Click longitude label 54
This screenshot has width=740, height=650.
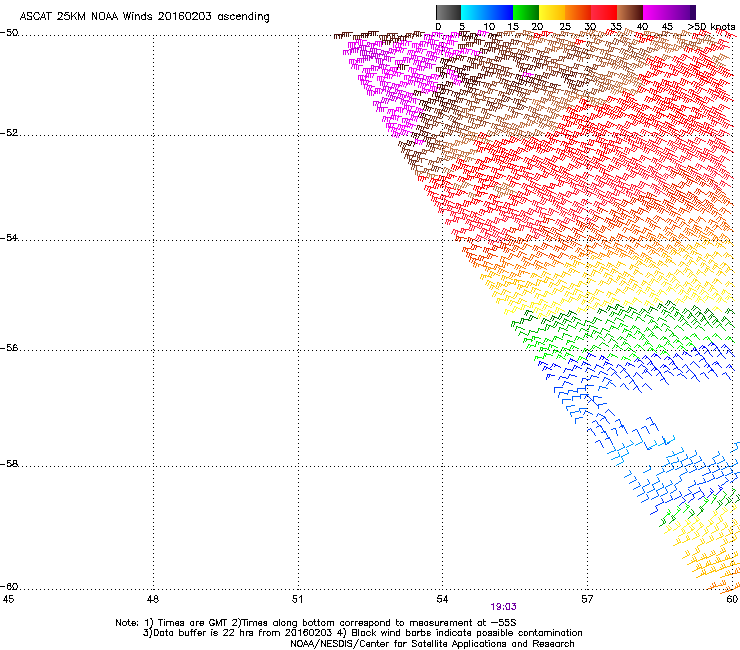[x=442, y=599]
